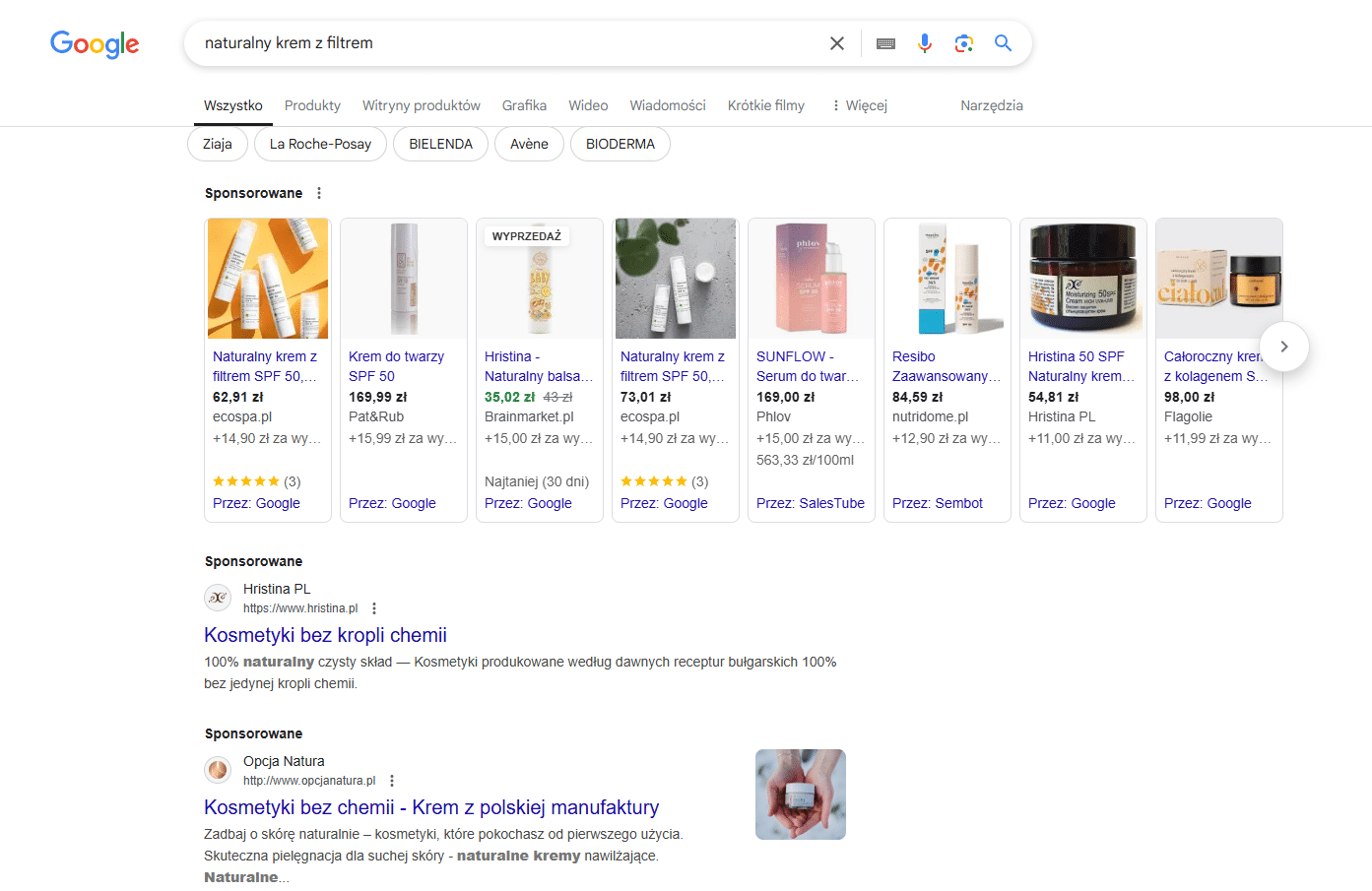Open Resibo Zaawansowany product image
The width and height of the screenshot is (1372, 891).
(947, 279)
